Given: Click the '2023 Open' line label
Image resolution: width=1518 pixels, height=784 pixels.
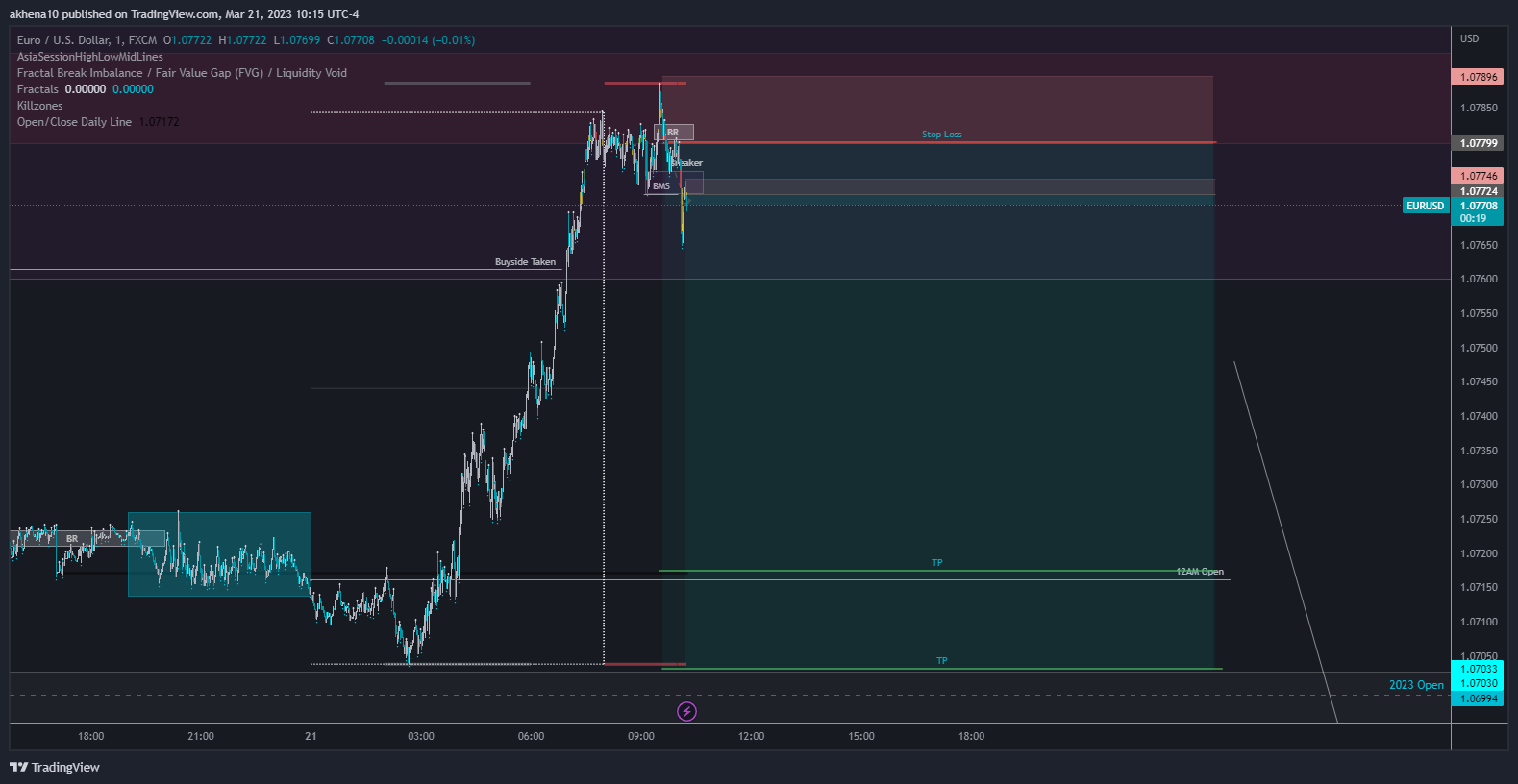Looking at the screenshot, I should 1416,685.
